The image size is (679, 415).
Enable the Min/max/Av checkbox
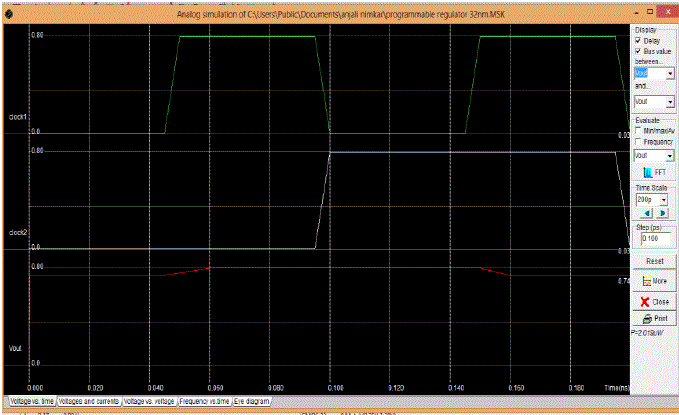tap(638, 130)
